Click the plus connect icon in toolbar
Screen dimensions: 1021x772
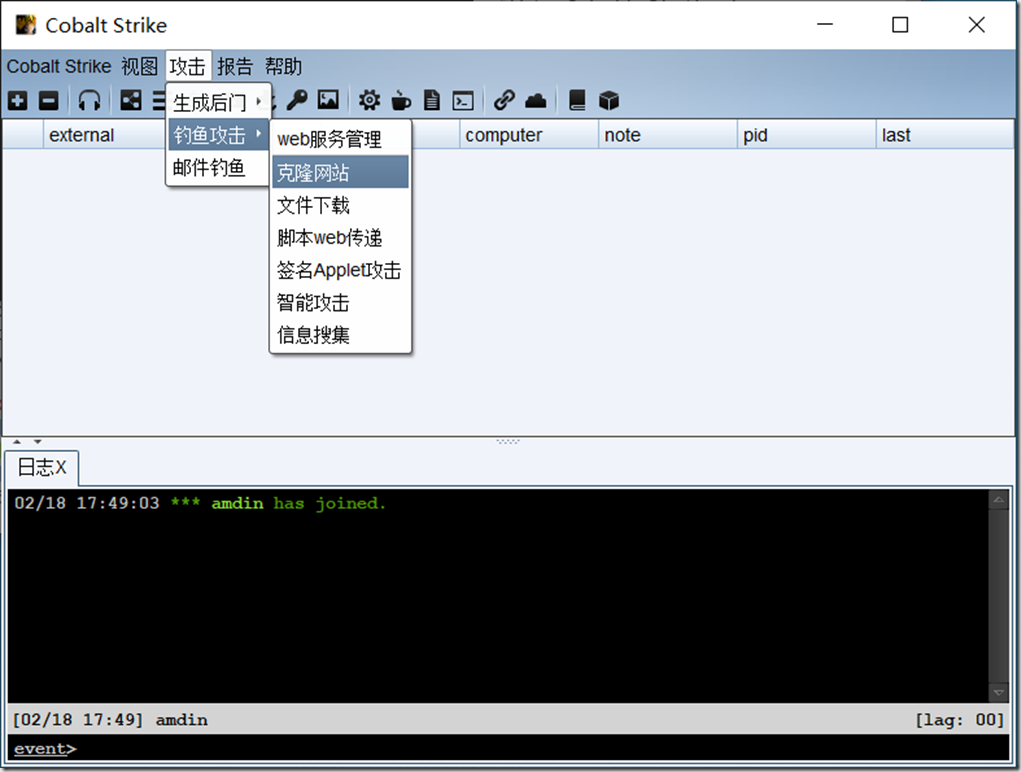18,101
